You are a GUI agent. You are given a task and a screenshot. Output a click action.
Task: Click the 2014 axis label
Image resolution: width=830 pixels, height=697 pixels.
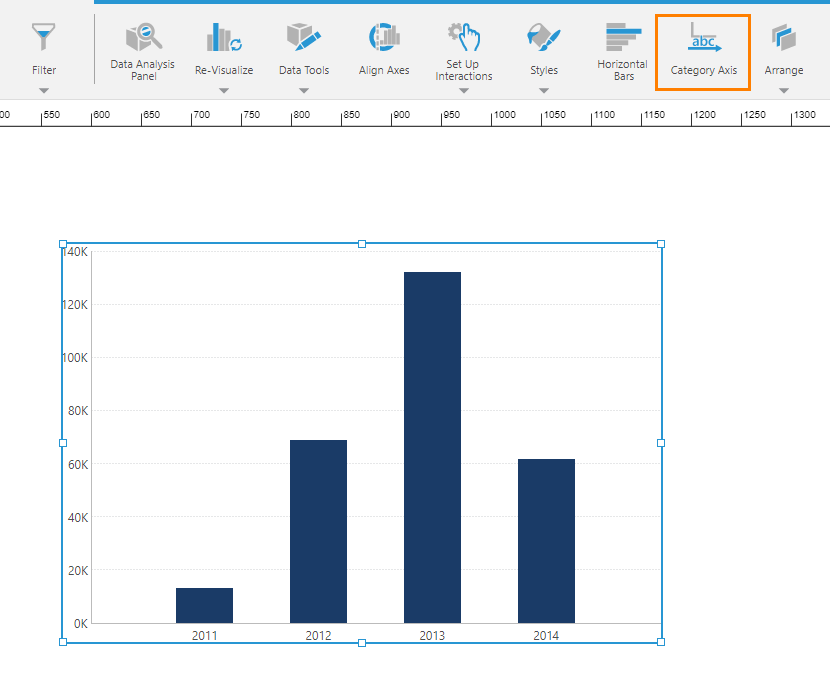[546, 634]
